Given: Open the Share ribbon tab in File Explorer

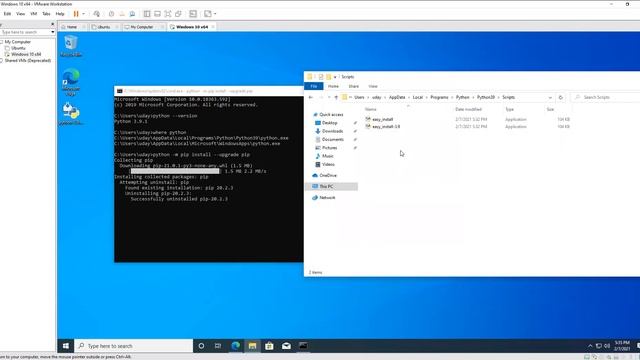Looking at the screenshot, I should pos(353,86).
